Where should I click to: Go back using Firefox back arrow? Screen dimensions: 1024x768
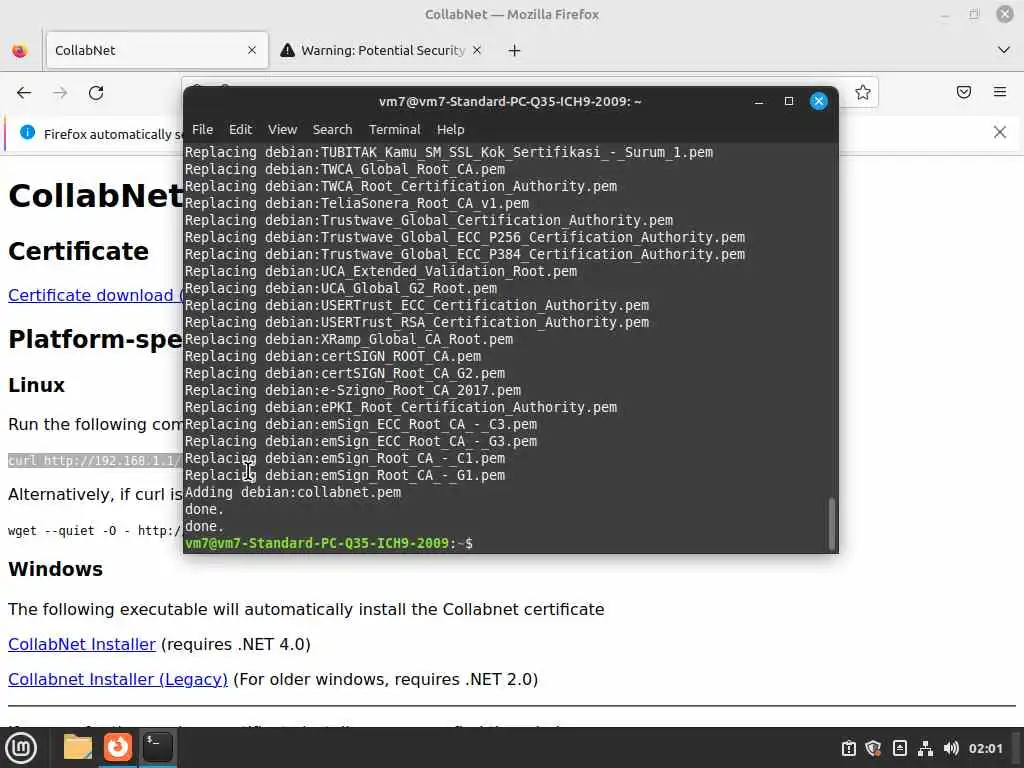pyautogui.click(x=24, y=93)
